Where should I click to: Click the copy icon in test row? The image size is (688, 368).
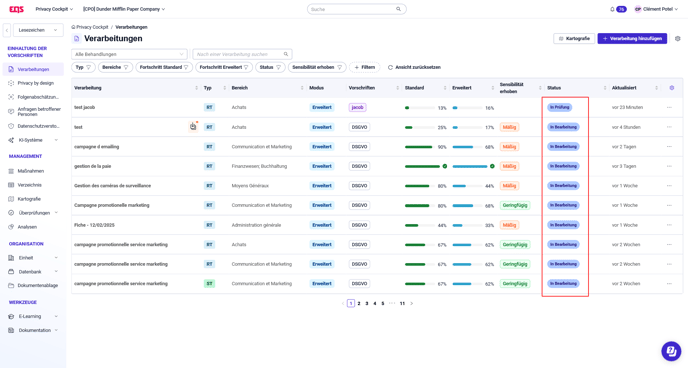click(x=193, y=127)
